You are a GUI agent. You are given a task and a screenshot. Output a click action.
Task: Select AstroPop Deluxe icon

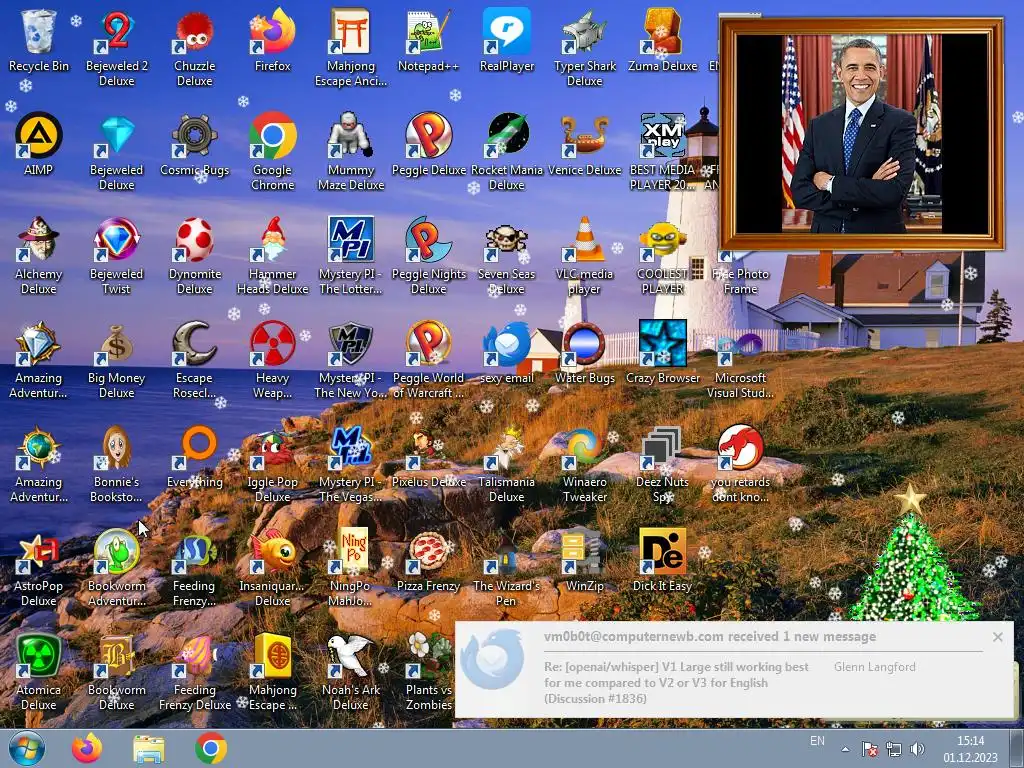pyautogui.click(x=39, y=568)
